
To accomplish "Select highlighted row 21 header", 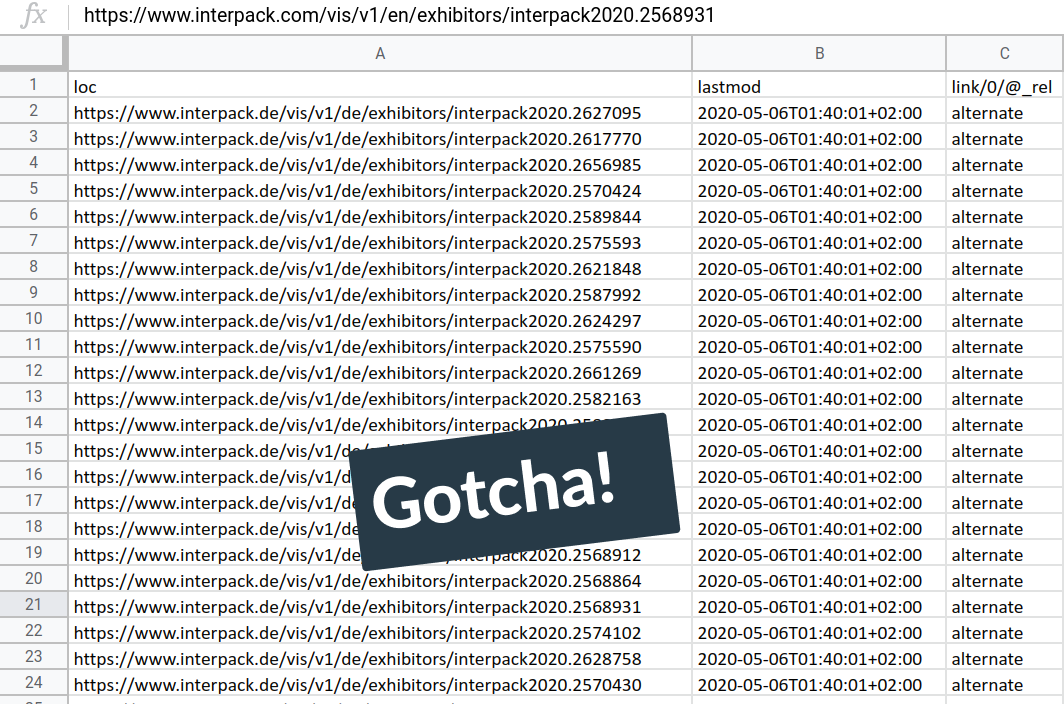I will [33, 604].
